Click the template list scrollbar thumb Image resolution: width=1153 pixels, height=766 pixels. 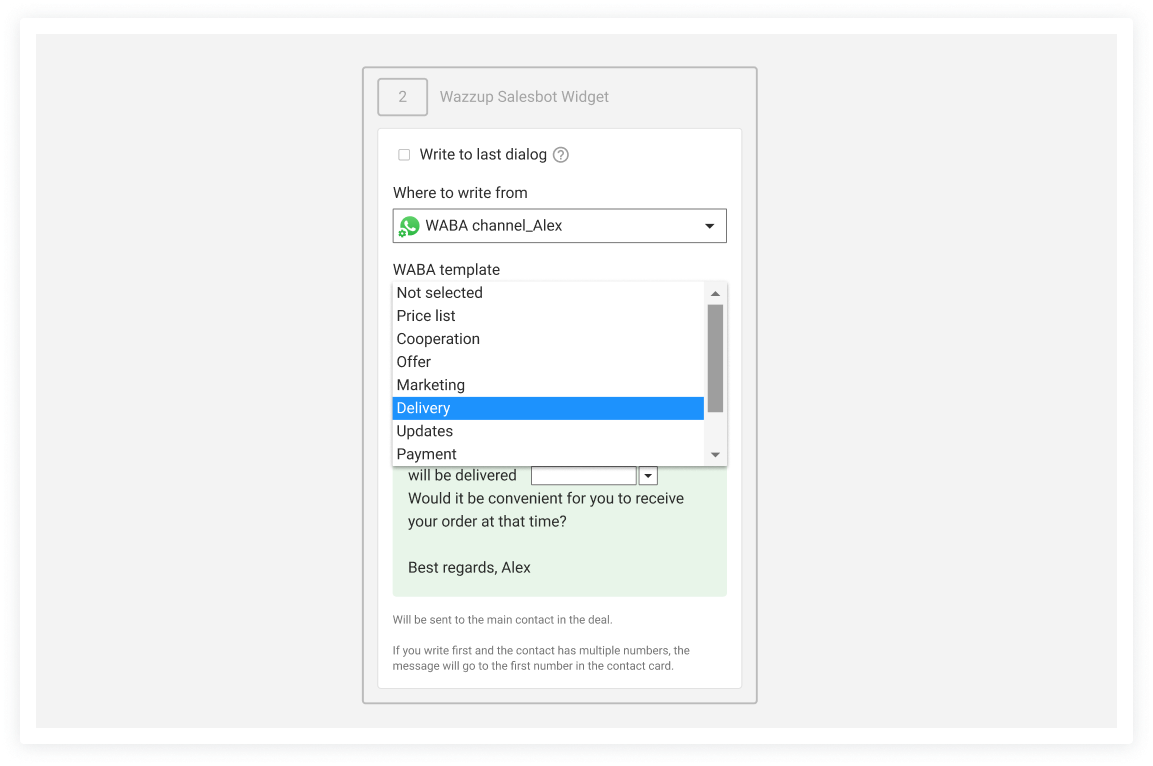tap(715, 359)
